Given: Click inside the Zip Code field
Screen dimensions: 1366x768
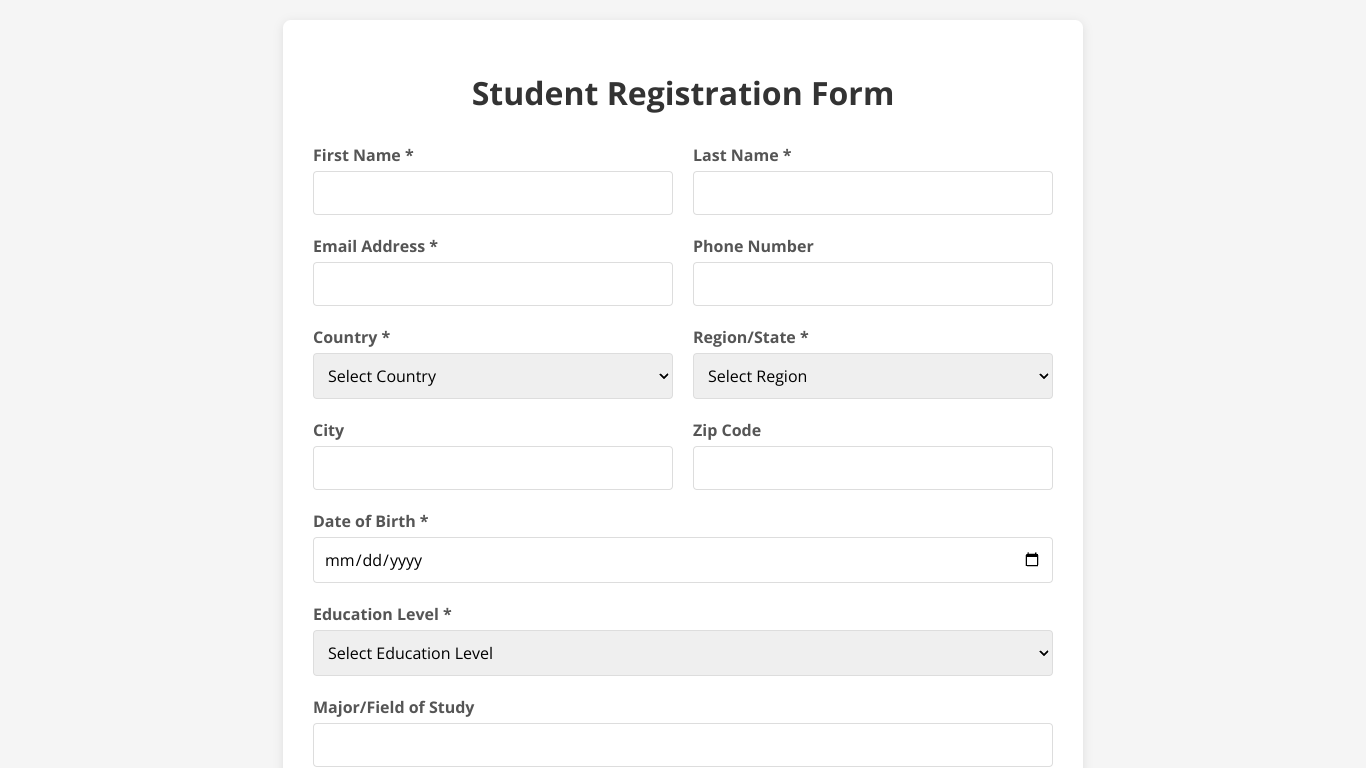Looking at the screenshot, I should (x=872, y=468).
